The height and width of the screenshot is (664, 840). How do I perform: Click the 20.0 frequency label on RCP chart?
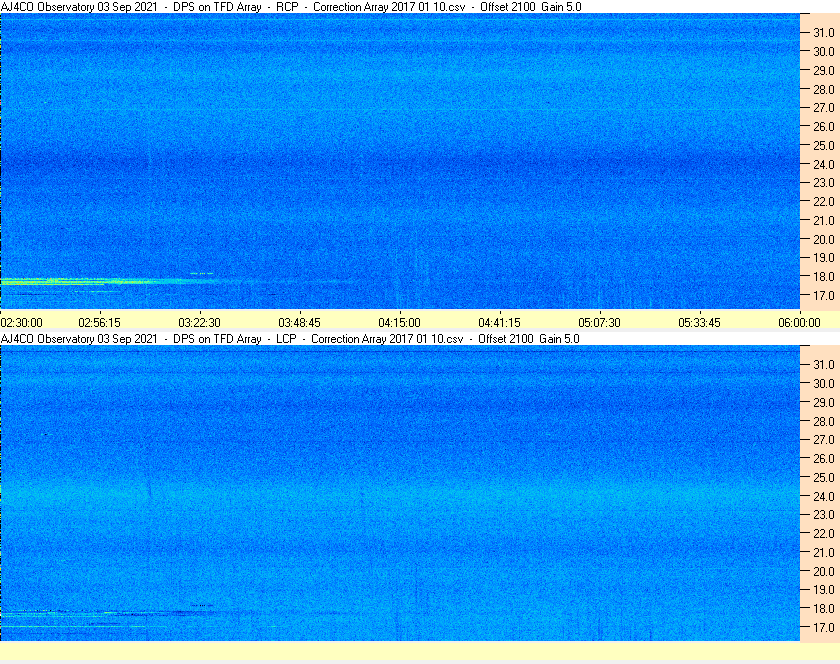coord(824,239)
